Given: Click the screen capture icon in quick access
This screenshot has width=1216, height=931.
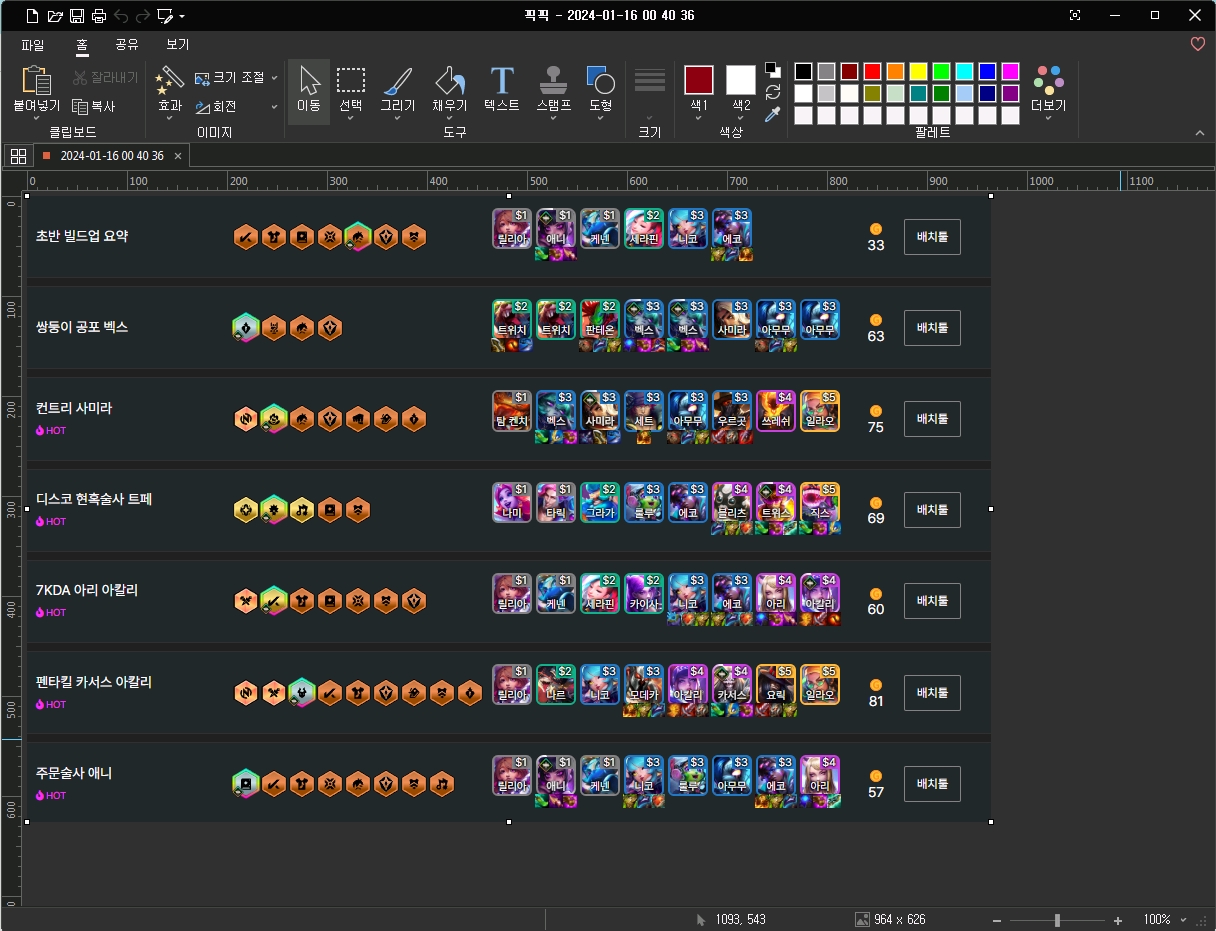Looking at the screenshot, I should tap(165, 16).
